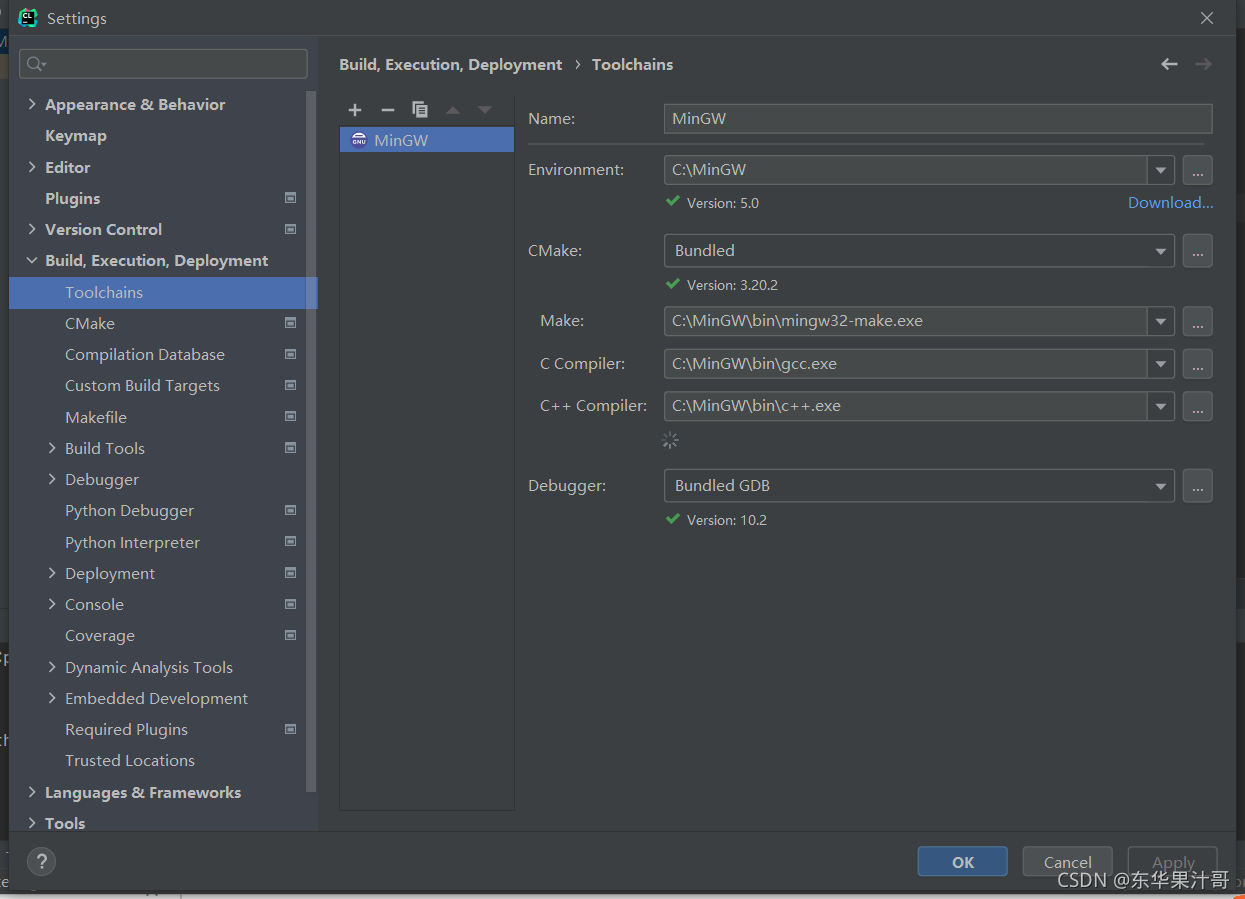Collapse Build, Execution, Deployment section
1245x899 pixels.
[32, 260]
